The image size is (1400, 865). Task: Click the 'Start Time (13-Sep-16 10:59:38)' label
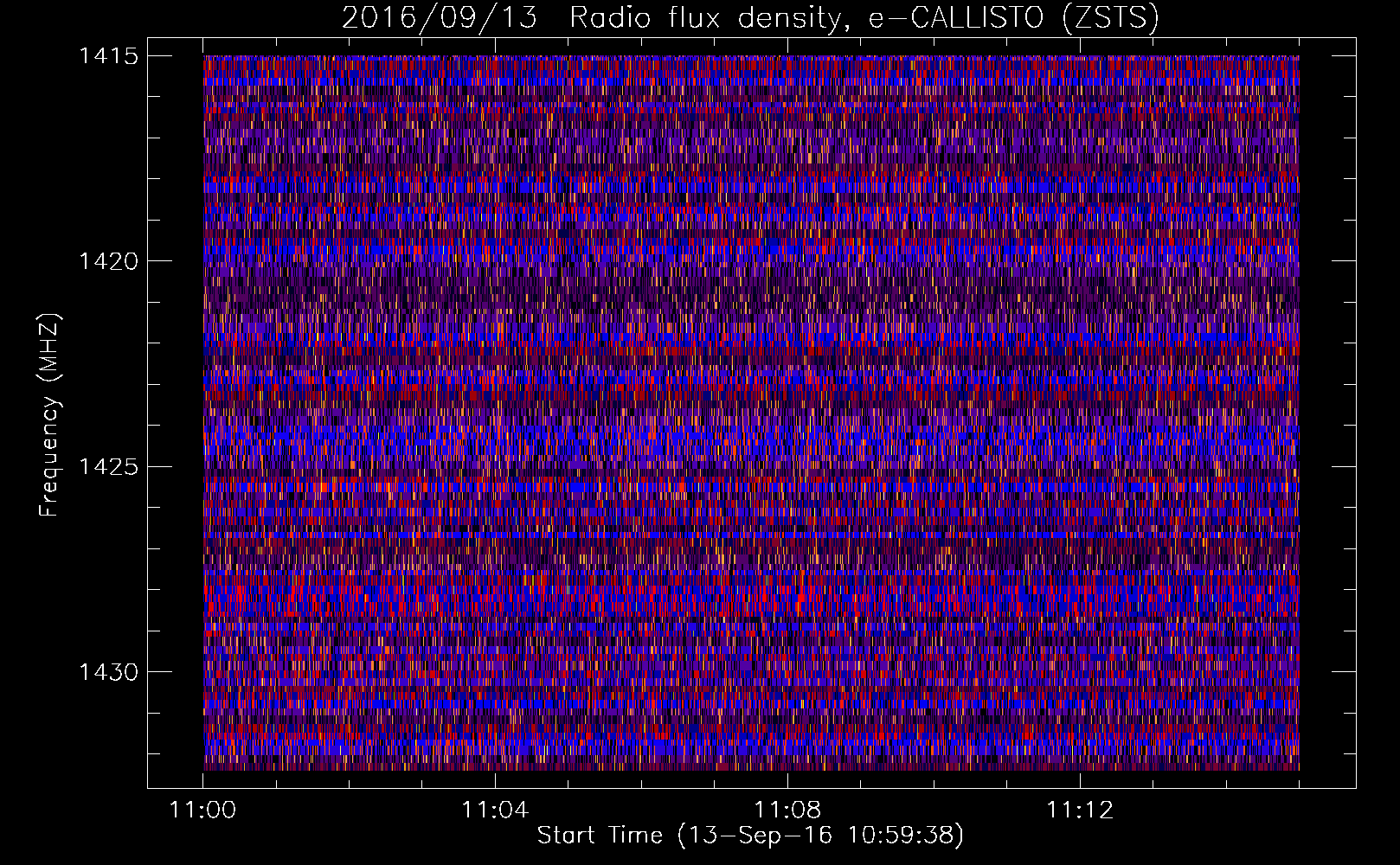(750, 836)
